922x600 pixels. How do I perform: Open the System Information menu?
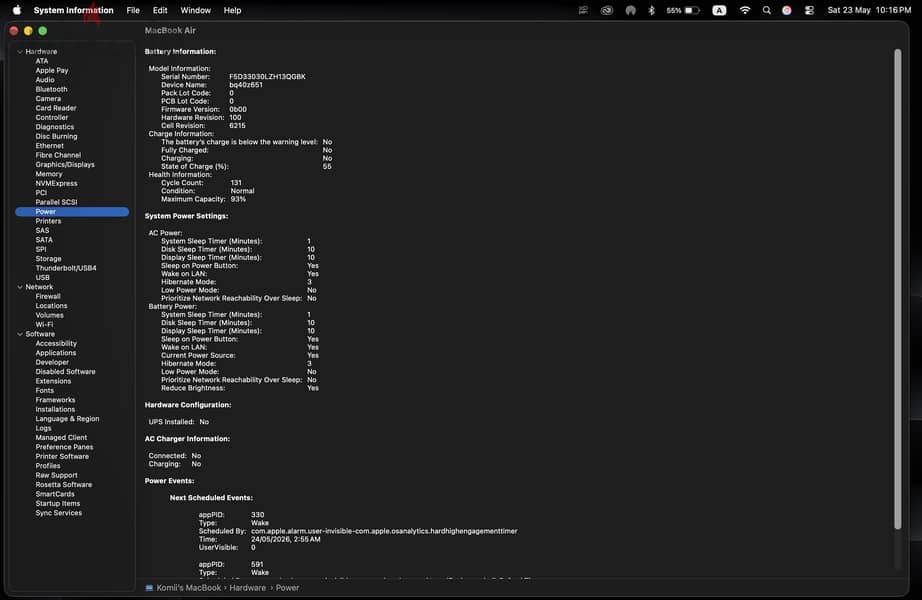pos(74,10)
